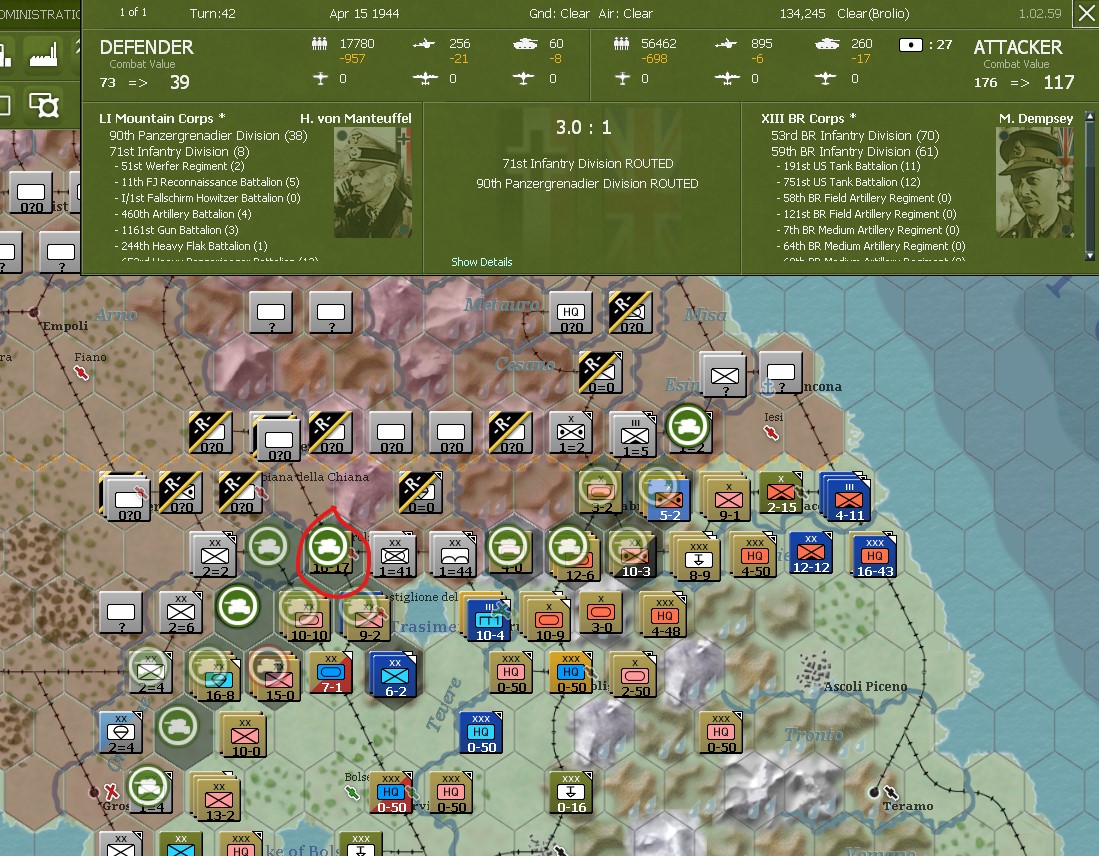The height and width of the screenshot is (856, 1099).
Task: Click the factory production icon
Action: [43, 54]
